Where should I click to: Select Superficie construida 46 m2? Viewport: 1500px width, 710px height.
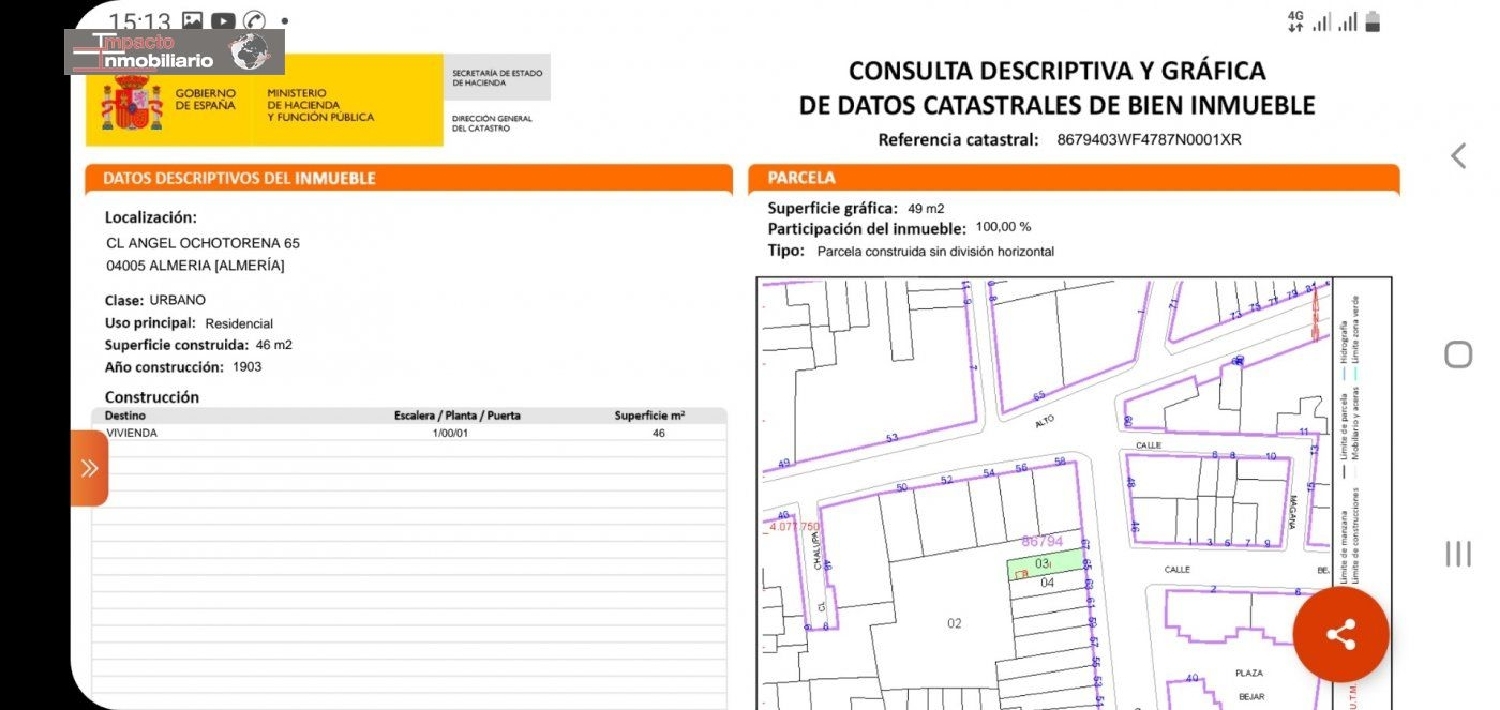click(198, 345)
